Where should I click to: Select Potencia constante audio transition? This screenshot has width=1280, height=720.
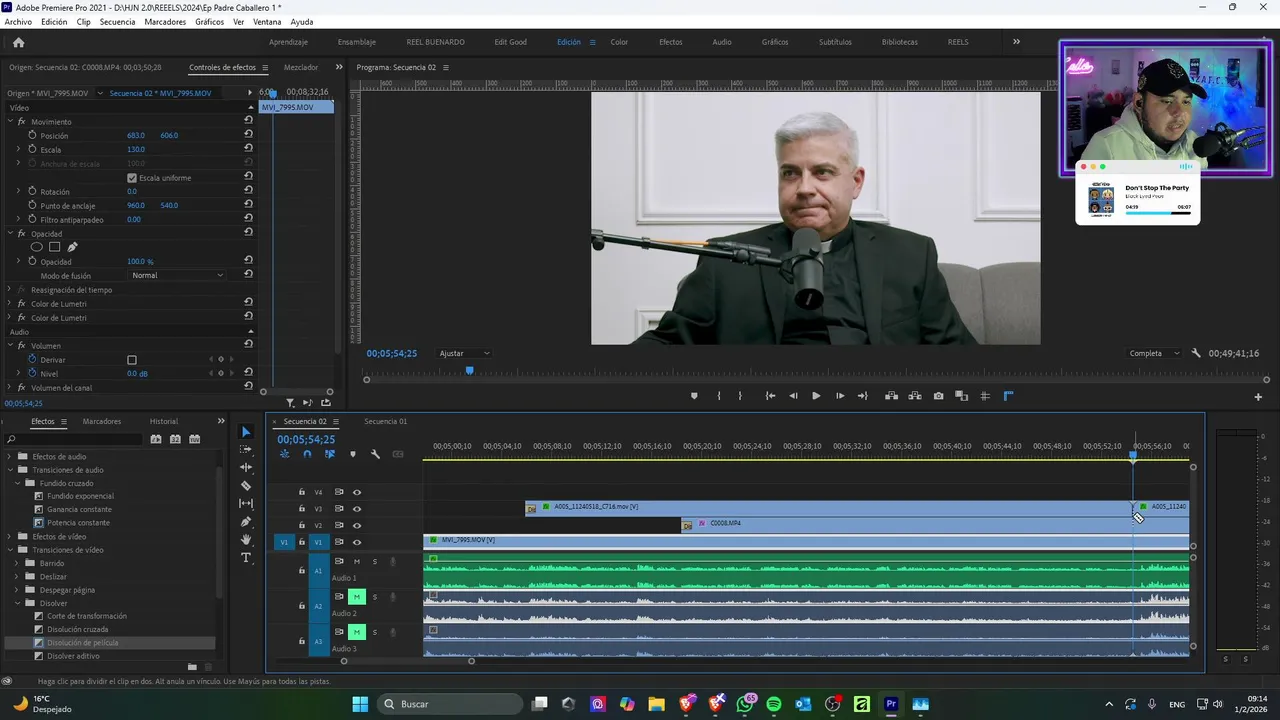point(78,523)
